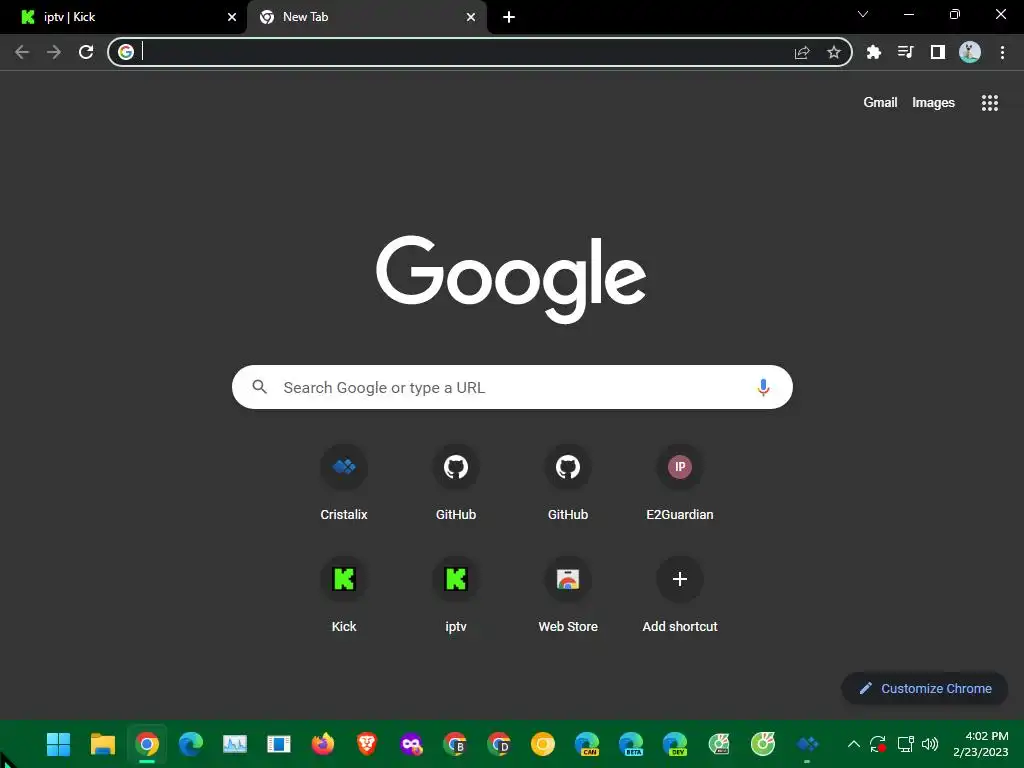Open Edge Canary from taskbar

[x=587, y=744]
